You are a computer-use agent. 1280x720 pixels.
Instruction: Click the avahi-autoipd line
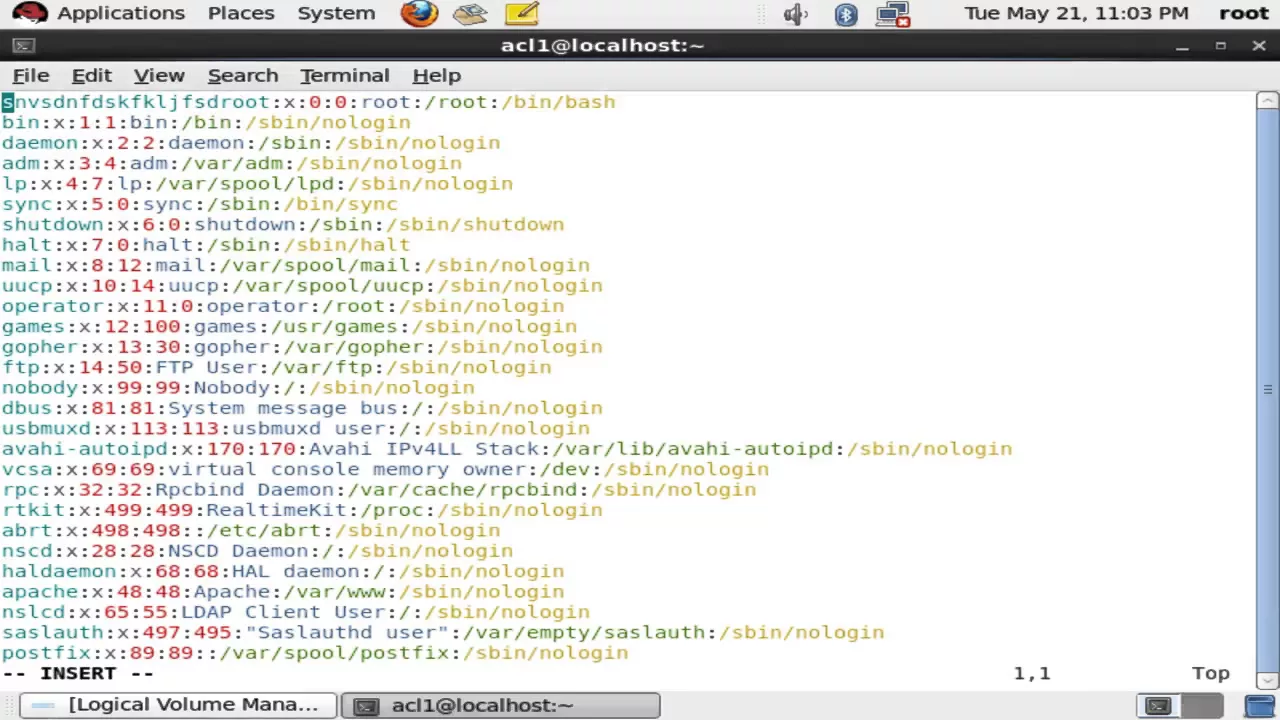tap(507, 449)
